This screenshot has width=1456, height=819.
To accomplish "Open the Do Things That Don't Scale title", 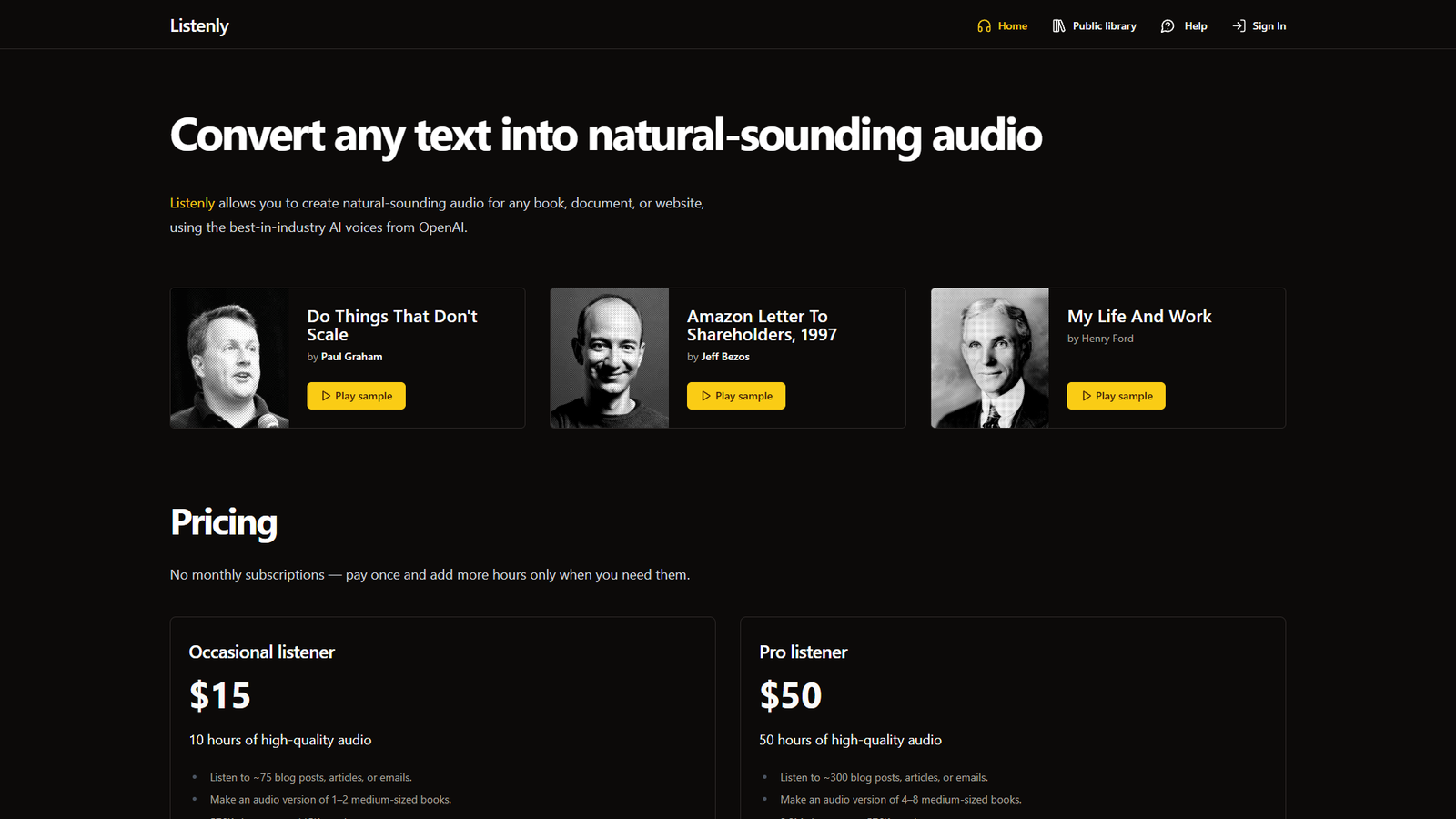I will pos(392,325).
